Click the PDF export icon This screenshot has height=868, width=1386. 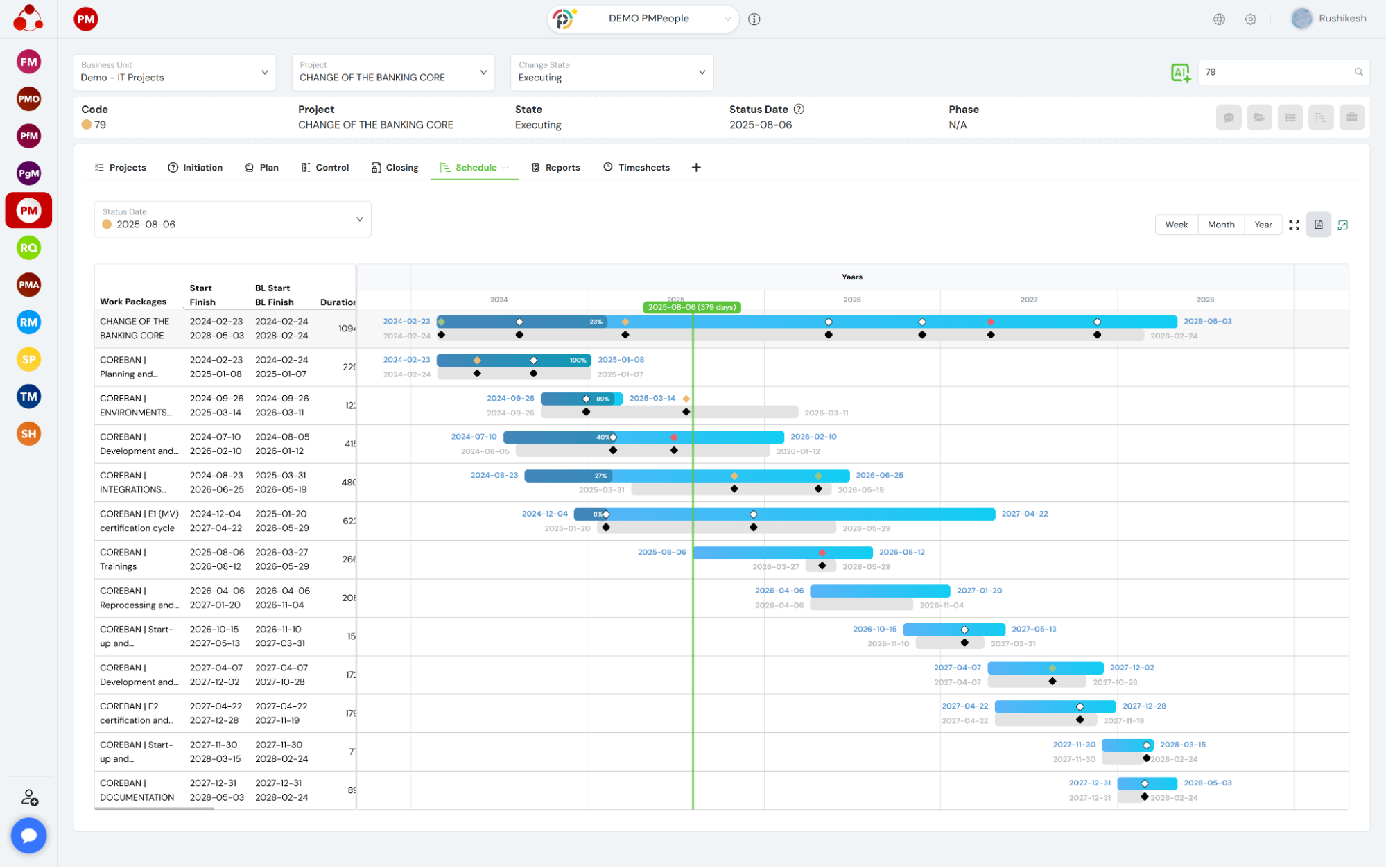[x=1318, y=225]
